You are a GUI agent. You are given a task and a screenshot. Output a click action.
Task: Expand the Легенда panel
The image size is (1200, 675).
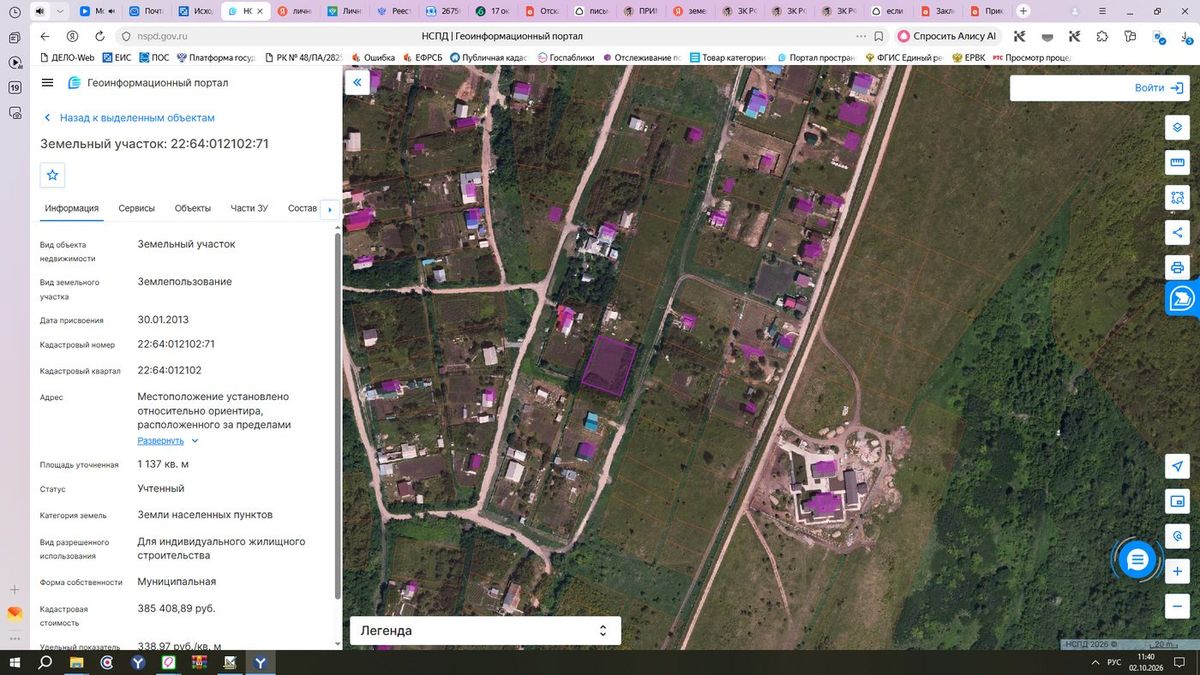[485, 631]
